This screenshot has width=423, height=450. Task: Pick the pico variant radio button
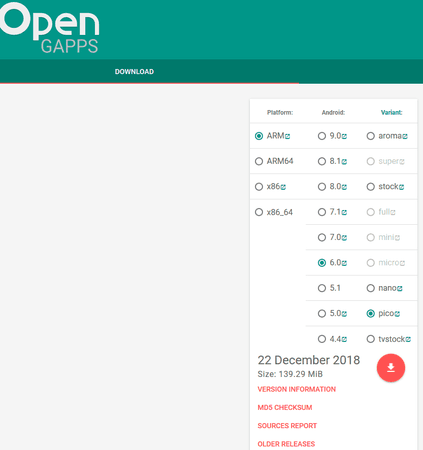(370, 313)
